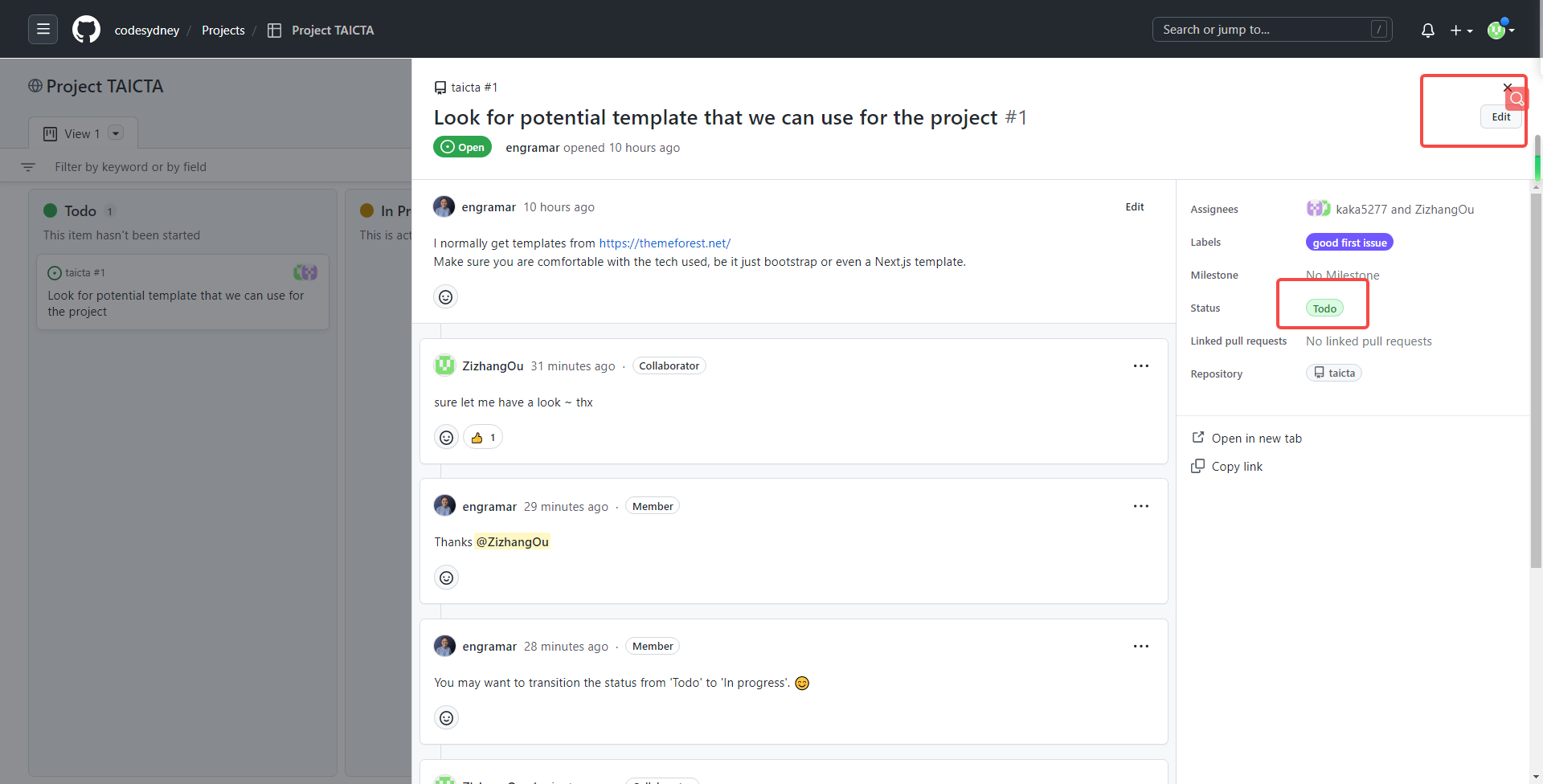
Task: Open the notifications bell
Action: click(1427, 30)
